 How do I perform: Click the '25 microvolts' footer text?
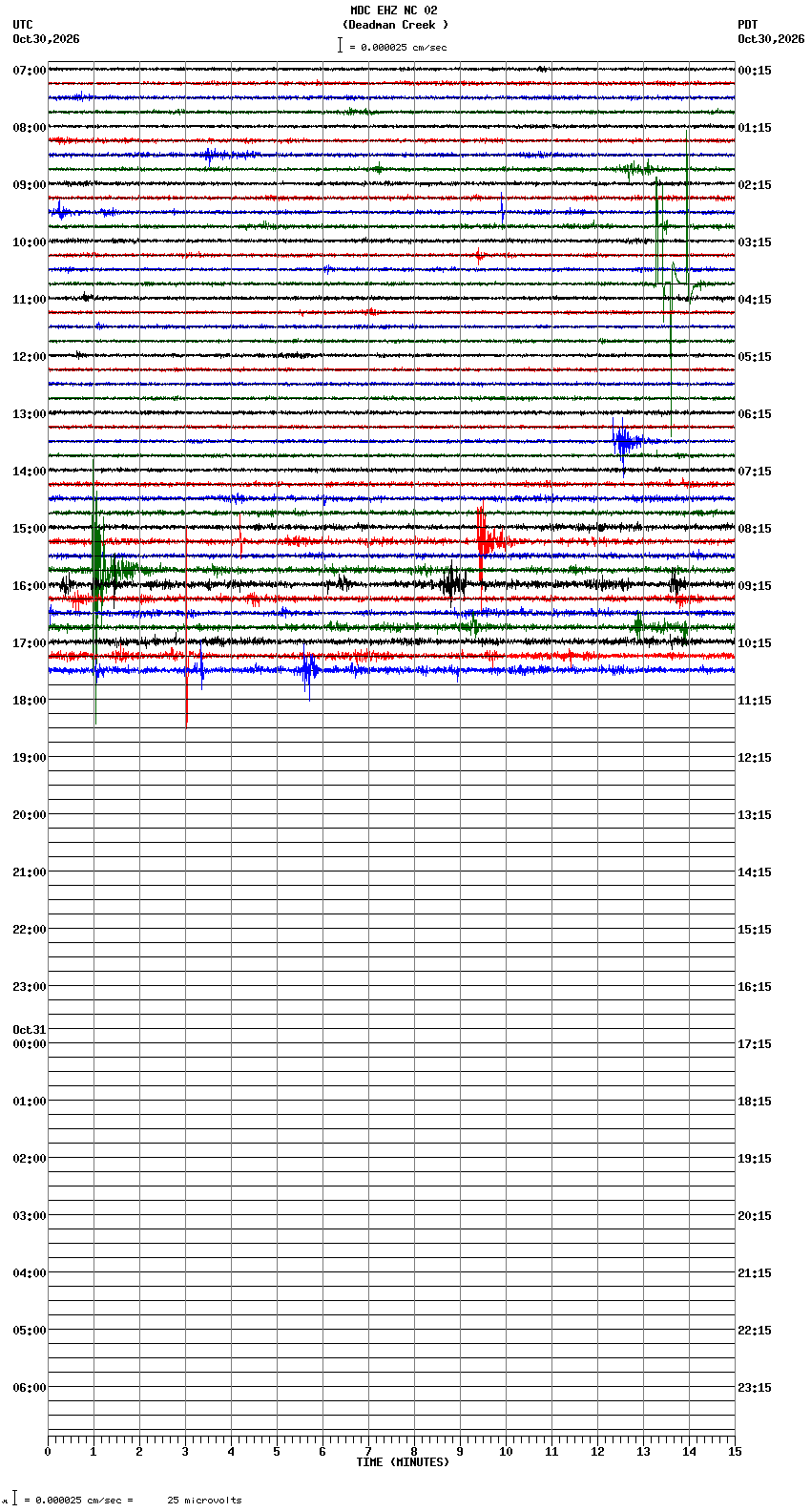click(204, 1501)
